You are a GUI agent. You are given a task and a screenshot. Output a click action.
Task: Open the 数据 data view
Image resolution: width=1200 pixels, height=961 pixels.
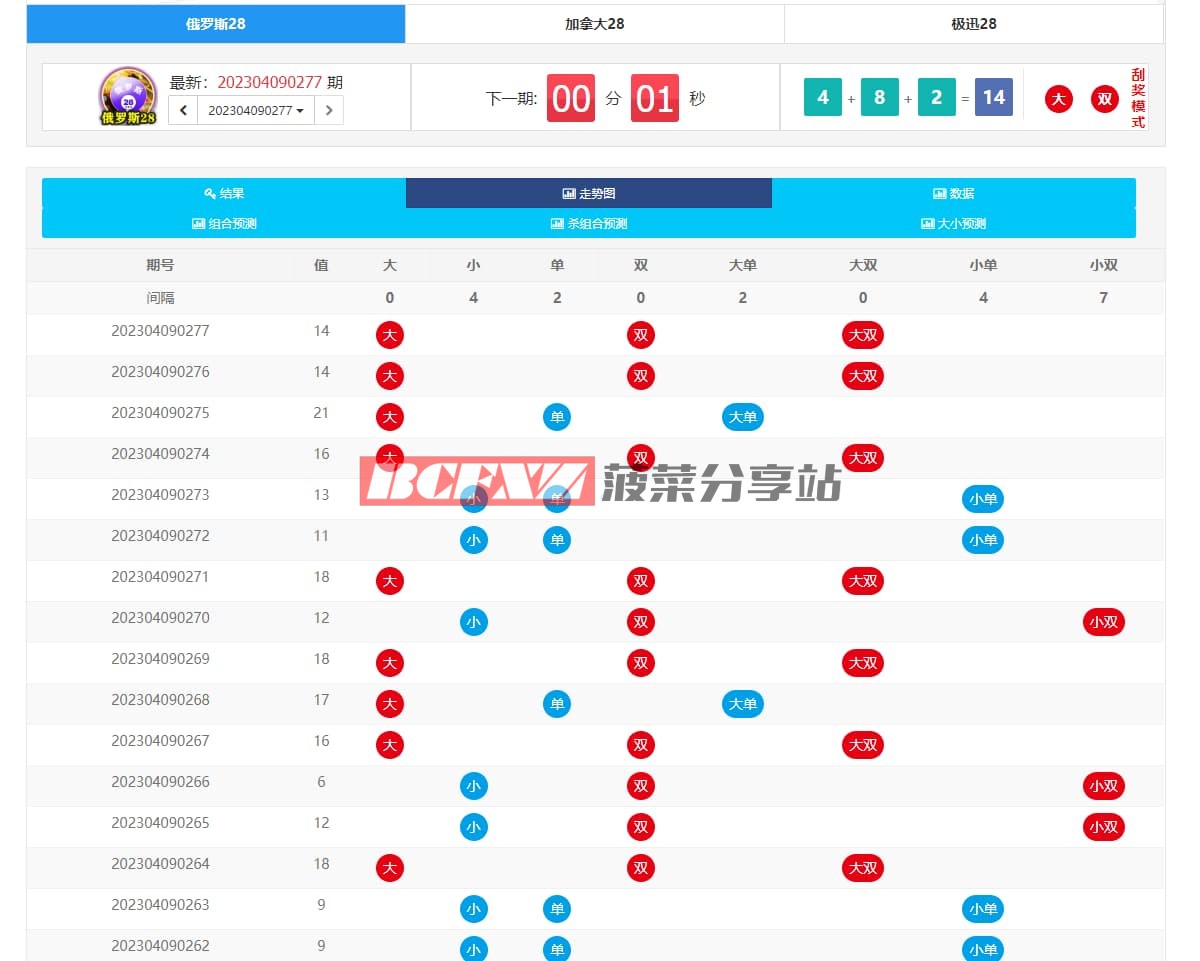coord(953,193)
